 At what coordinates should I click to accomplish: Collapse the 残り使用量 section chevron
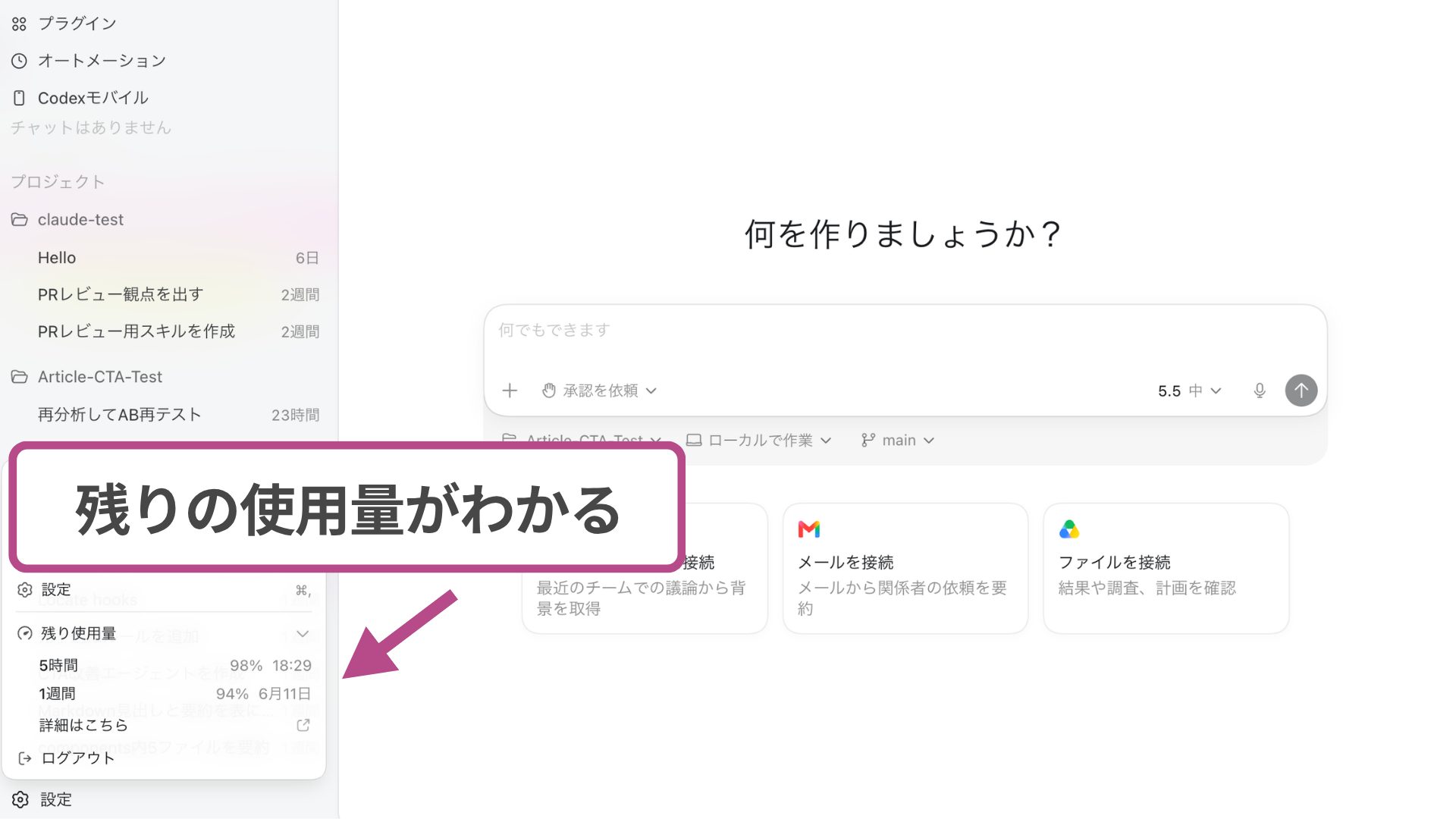(303, 633)
